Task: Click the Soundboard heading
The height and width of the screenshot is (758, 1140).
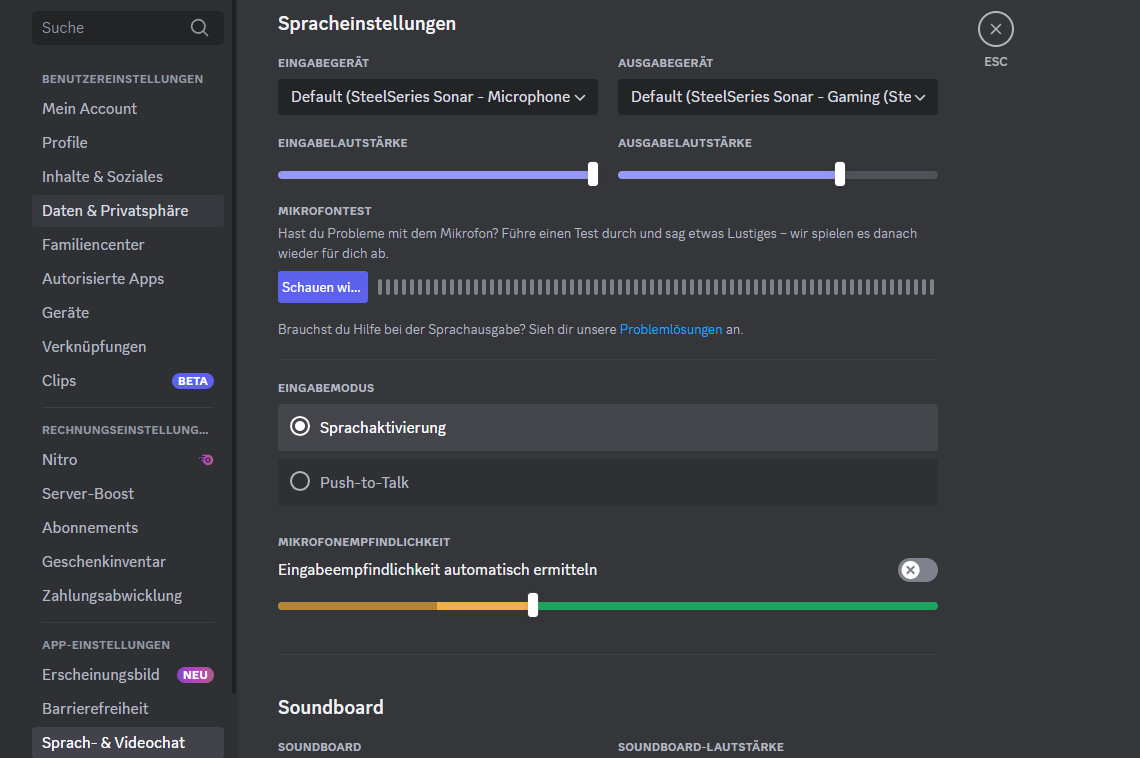Action: tap(331, 707)
